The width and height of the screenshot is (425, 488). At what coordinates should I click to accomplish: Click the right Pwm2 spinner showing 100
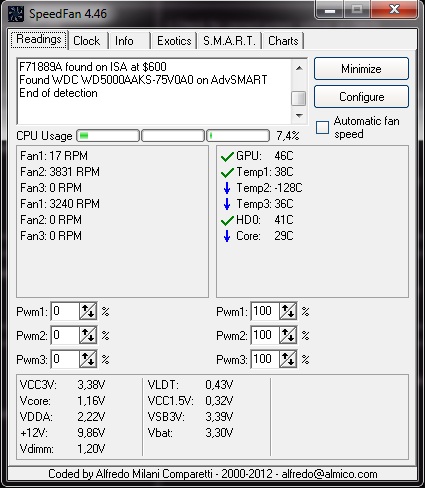click(x=288, y=335)
